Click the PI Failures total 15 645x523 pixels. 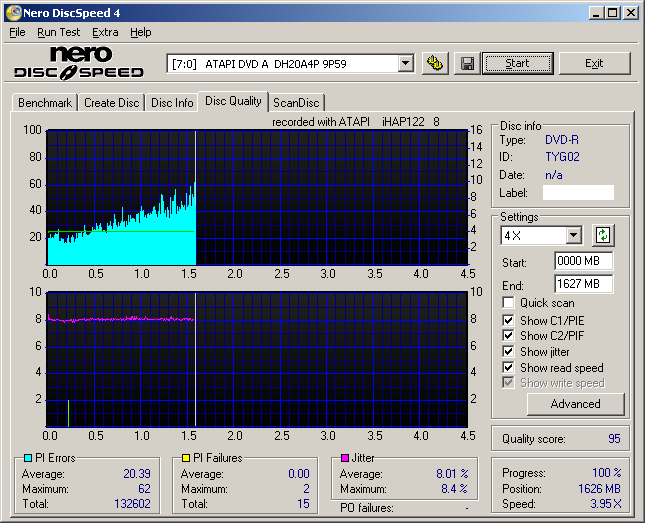(304, 504)
